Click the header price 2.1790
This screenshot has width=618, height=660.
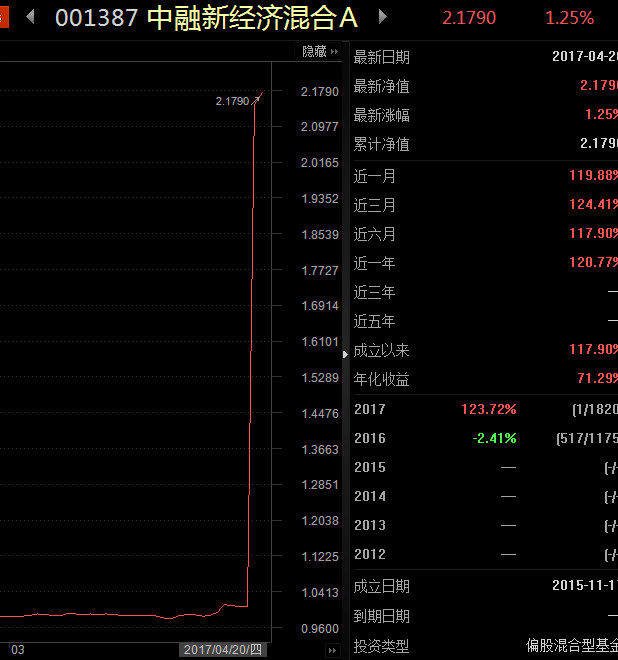click(469, 18)
